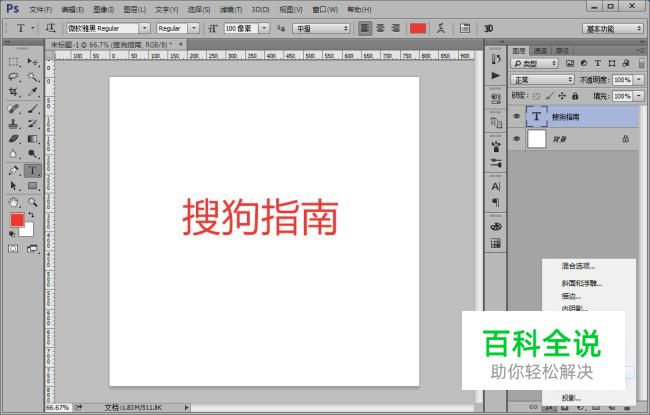Reset default foreground and background colors
The width and height of the screenshot is (650, 415).
pos(12,235)
